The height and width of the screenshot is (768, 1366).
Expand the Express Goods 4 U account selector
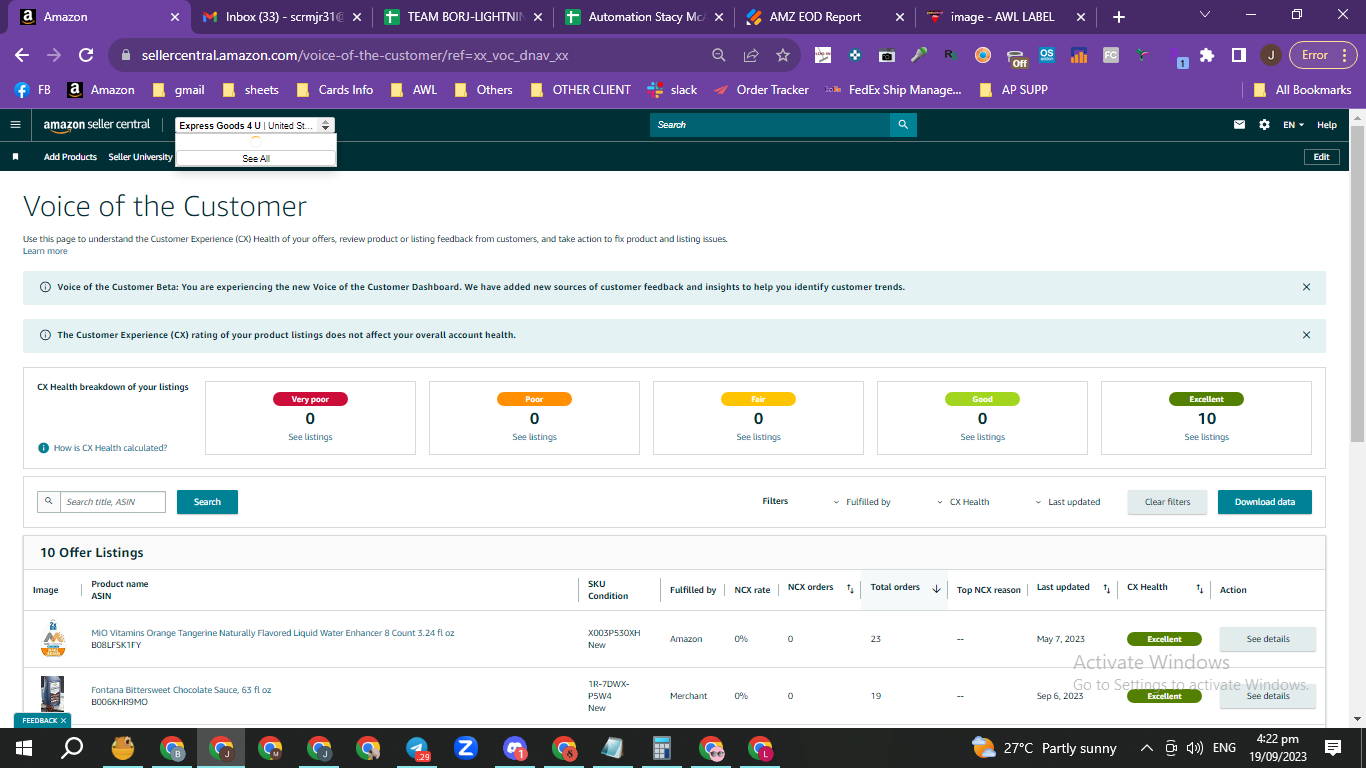pyautogui.click(x=255, y=125)
